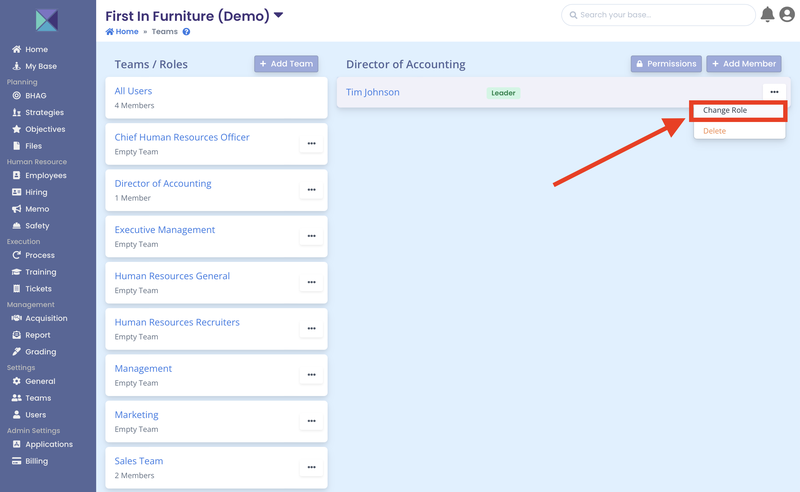
Task: Open three-dot menu beside Tim Johnson
Action: point(774,92)
